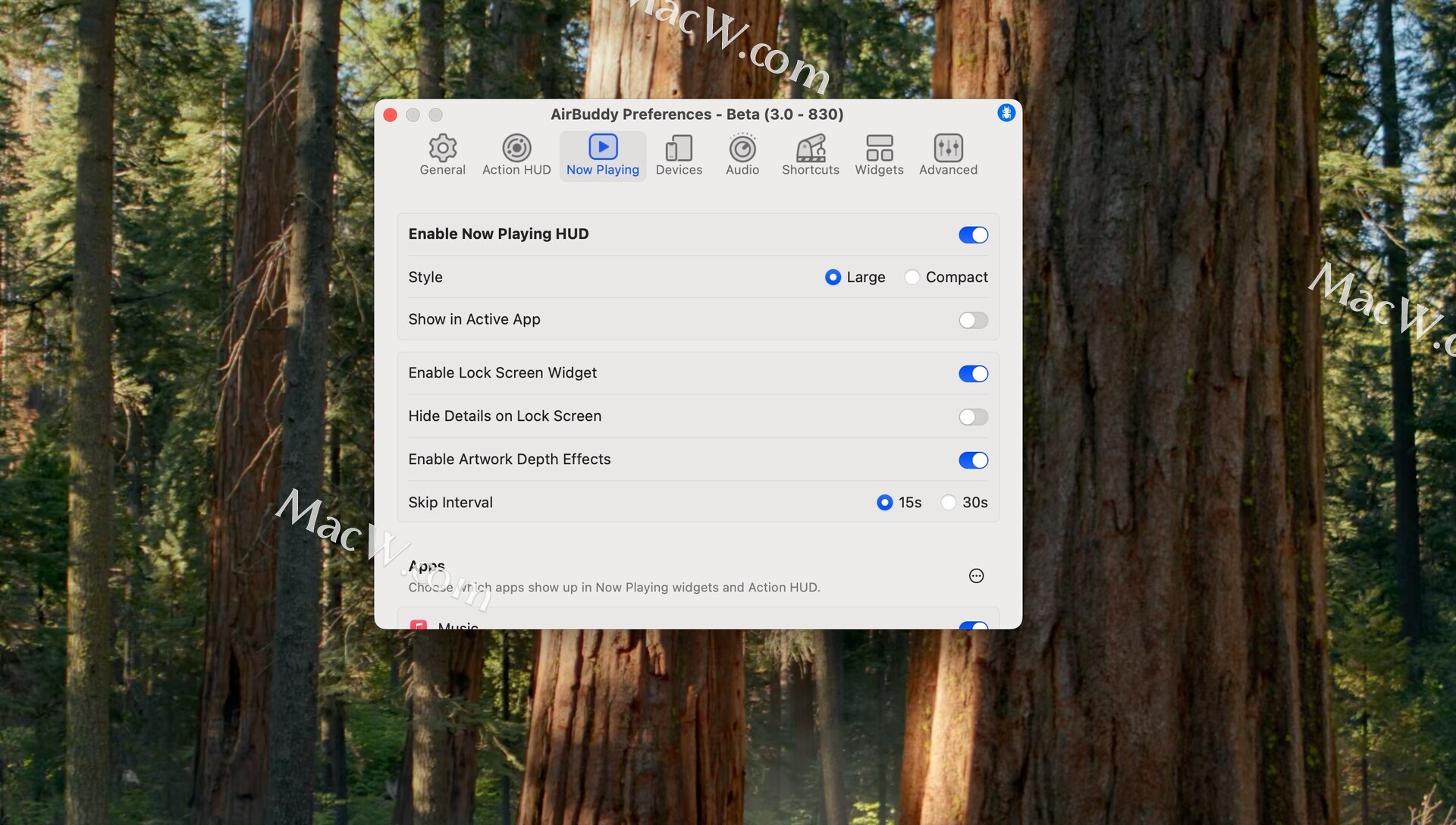Open the Apps more options ellipsis button

pos(976,576)
